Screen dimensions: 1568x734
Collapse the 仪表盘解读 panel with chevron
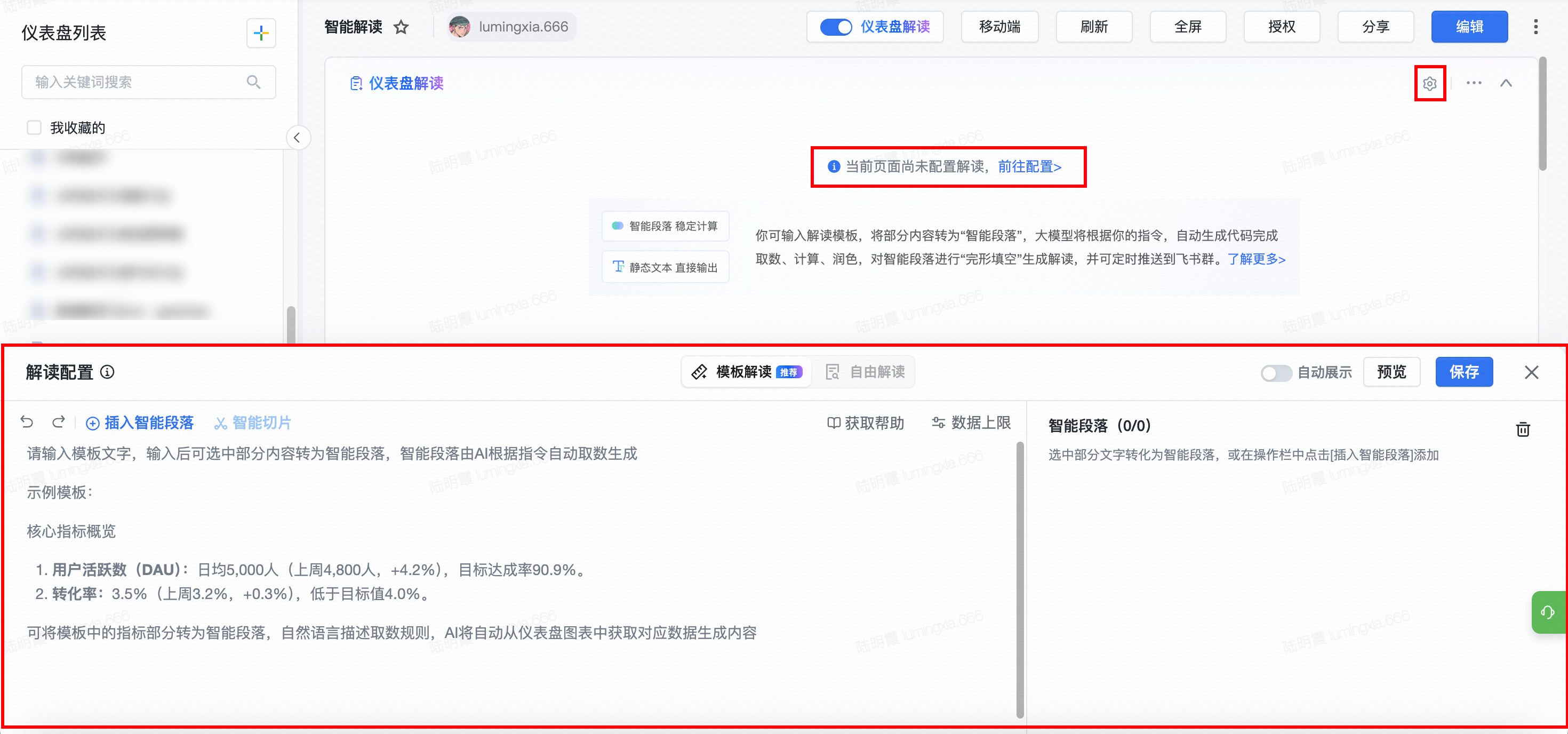1506,83
